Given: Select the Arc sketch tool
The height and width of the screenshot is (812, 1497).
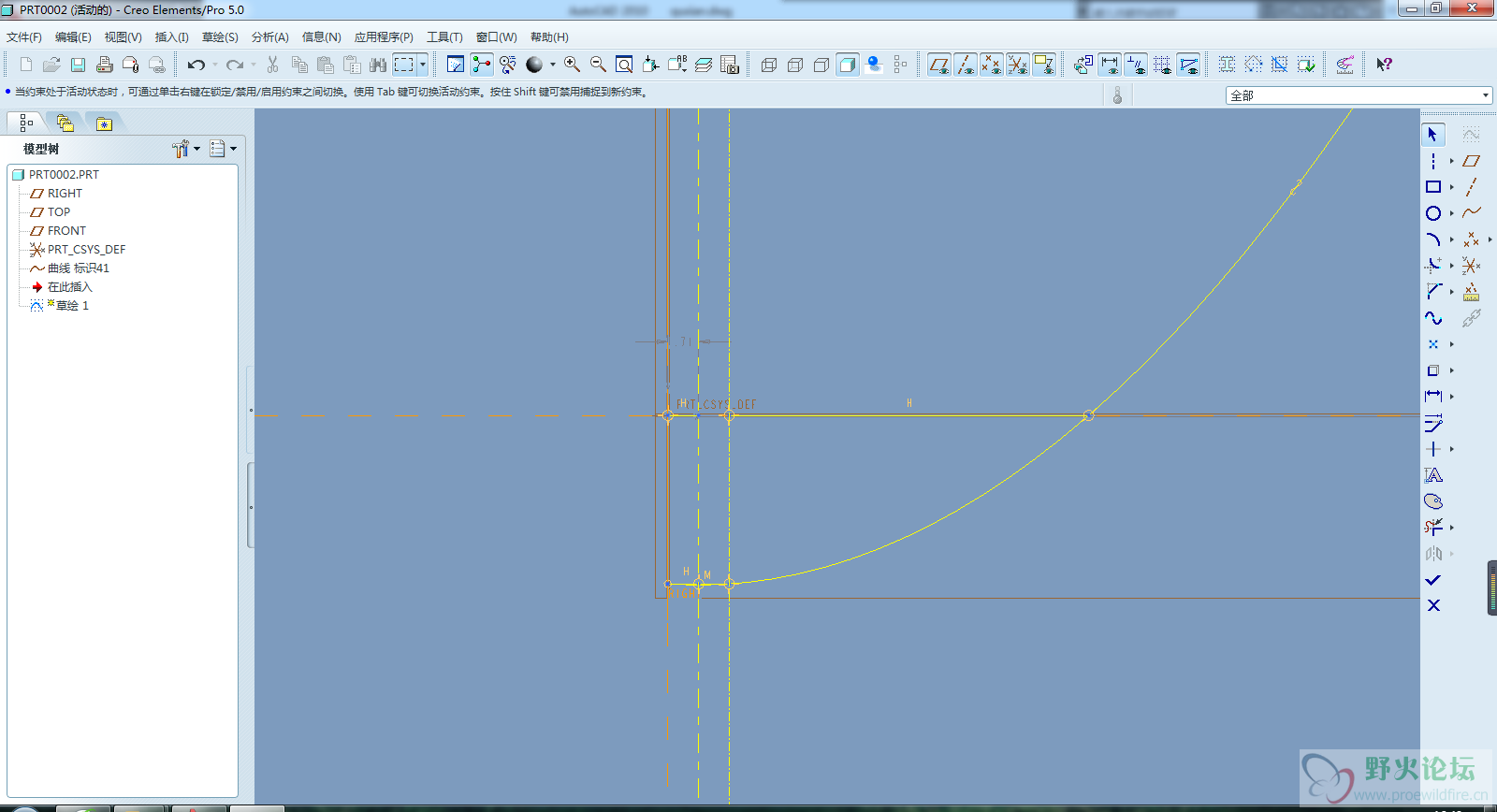Looking at the screenshot, I should pyautogui.click(x=1433, y=239).
